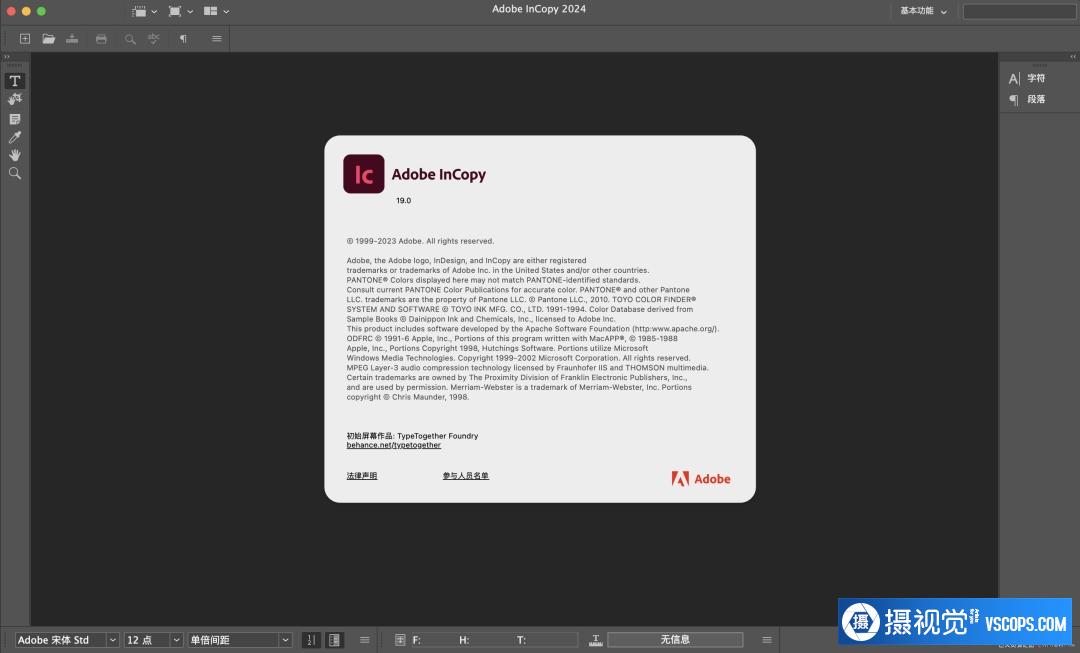The image size is (1080, 653).
Task: Open the 基本功能 workspace switcher
Action: tap(923, 11)
